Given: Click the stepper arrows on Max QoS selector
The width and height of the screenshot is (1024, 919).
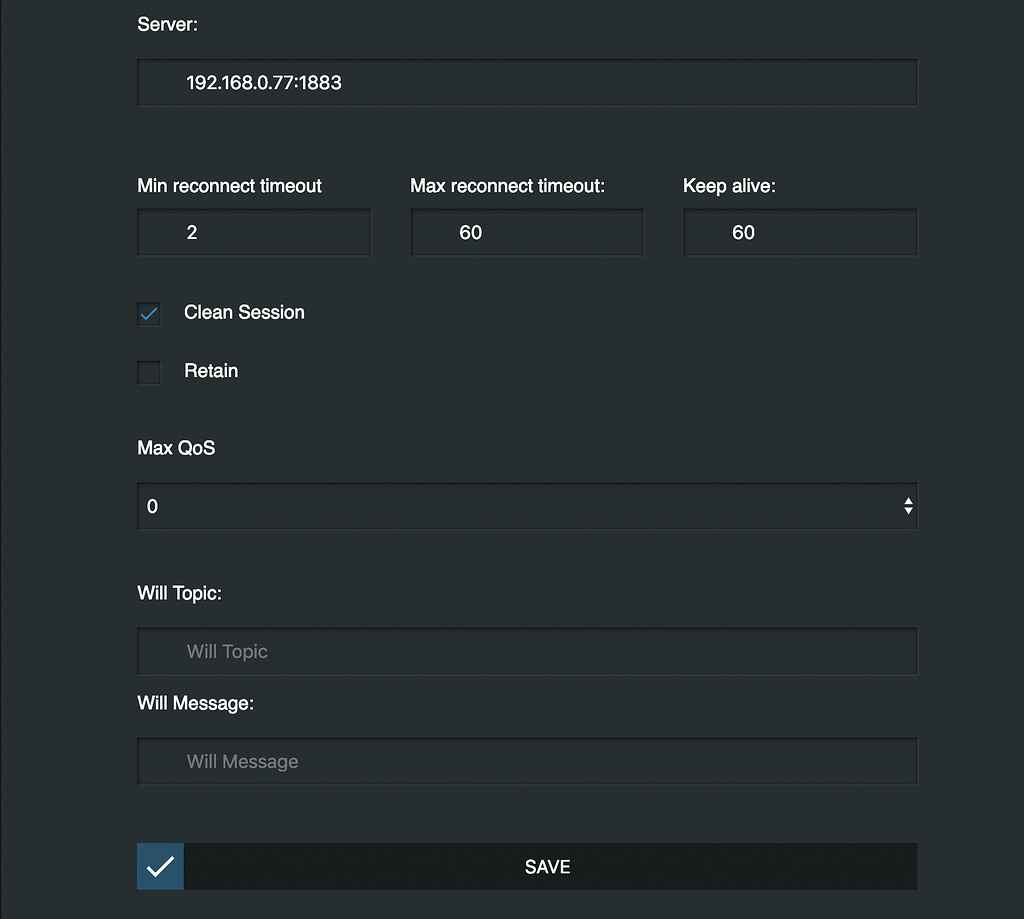Looking at the screenshot, I should tap(908, 506).
